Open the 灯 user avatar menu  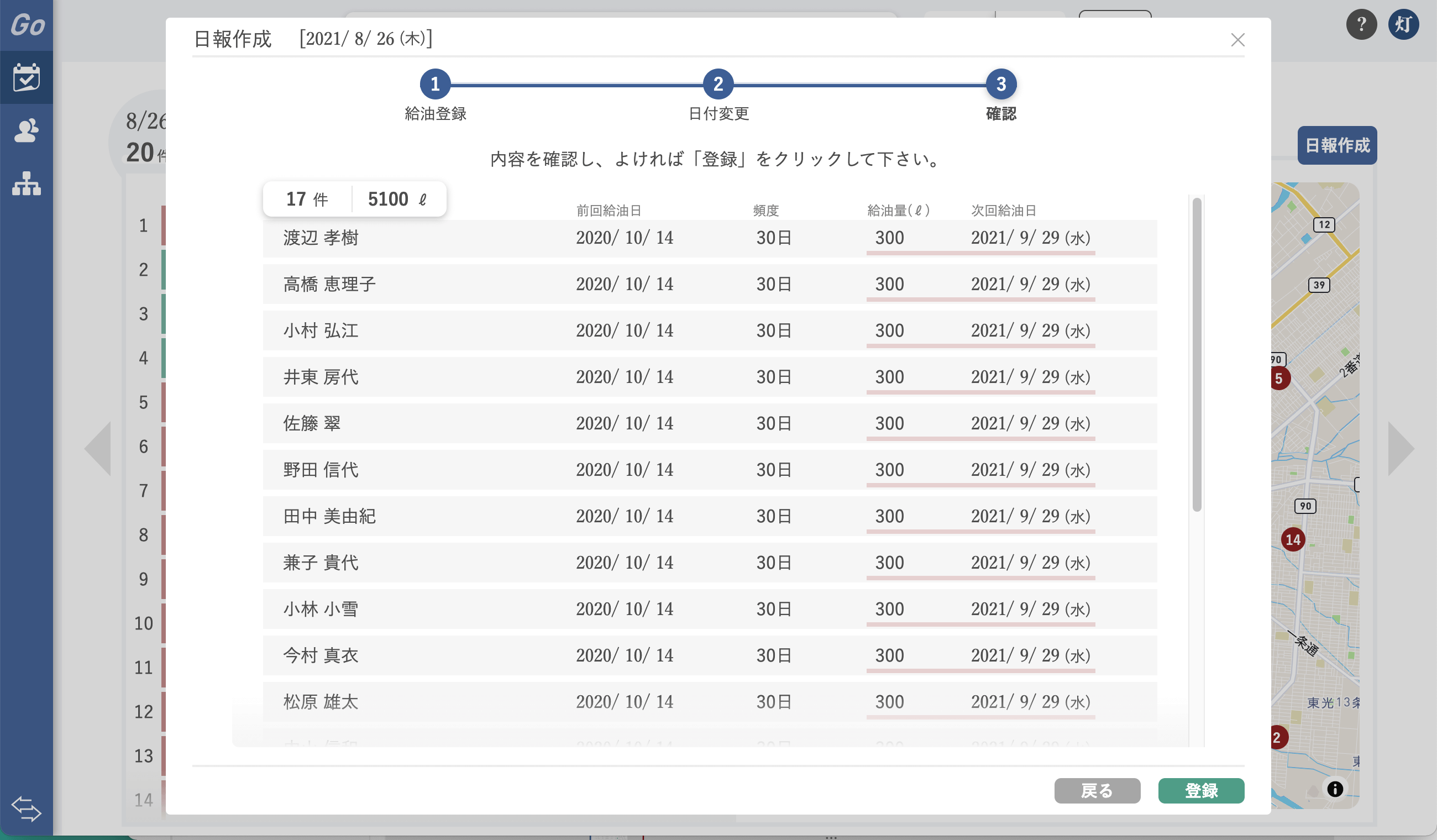point(1403,24)
